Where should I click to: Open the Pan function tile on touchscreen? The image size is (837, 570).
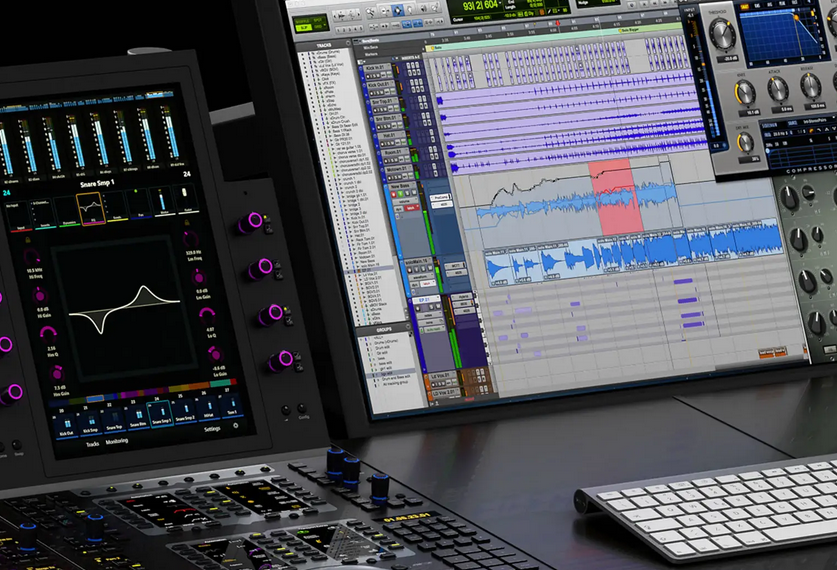click(x=140, y=203)
